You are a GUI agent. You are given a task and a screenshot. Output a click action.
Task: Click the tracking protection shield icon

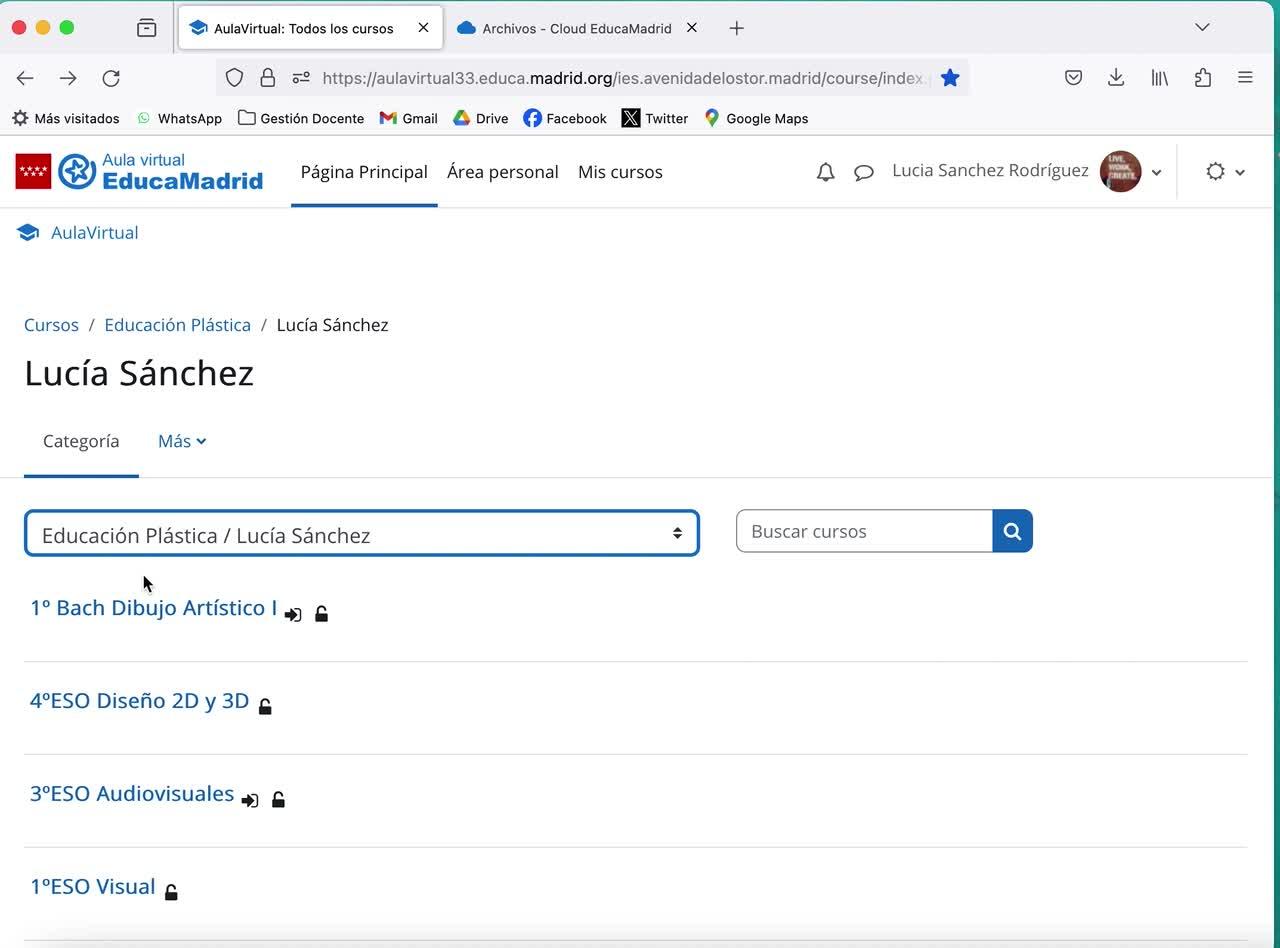234,78
